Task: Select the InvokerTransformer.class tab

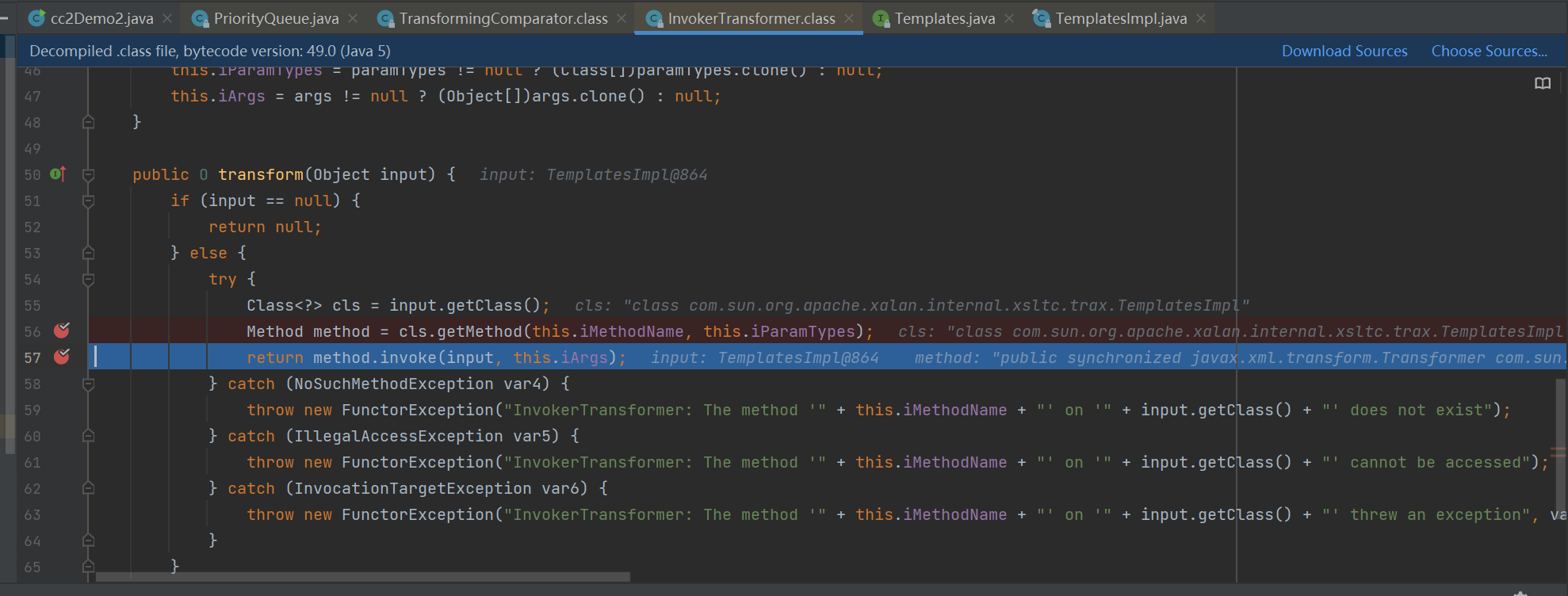Action: click(751, 18)
